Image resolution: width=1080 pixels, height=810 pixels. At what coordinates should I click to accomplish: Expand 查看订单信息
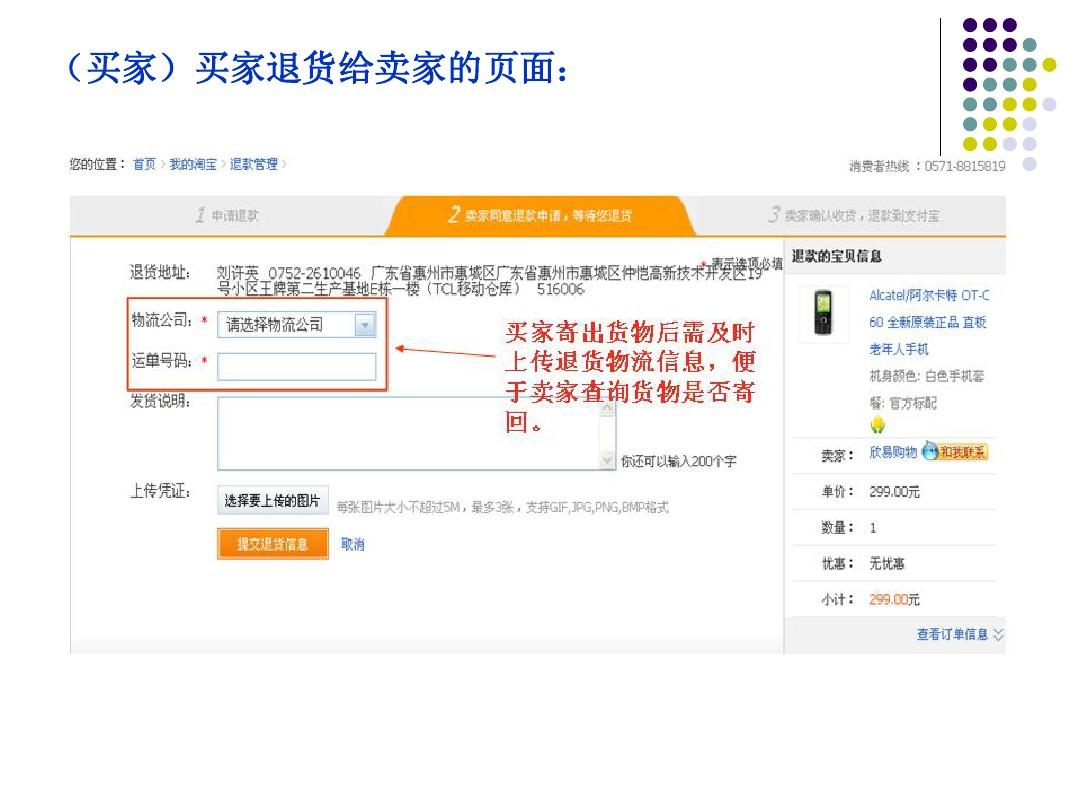point(959,634)
